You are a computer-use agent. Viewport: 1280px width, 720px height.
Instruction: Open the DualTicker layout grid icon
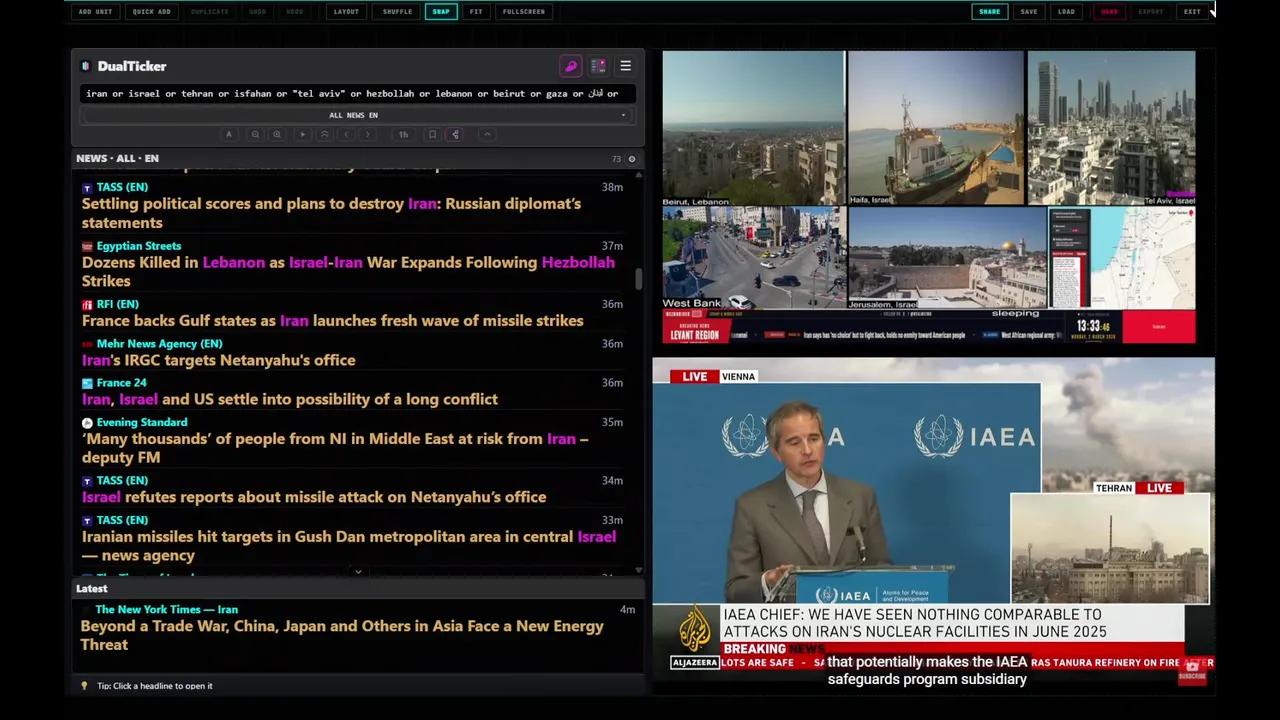pos(598,66)
